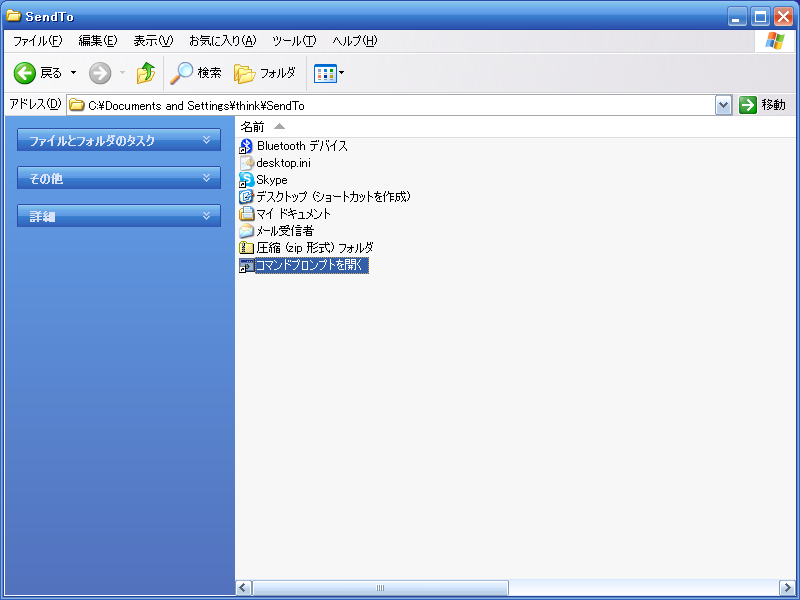Image resolution: width=800 pixels, height=600 pixels.
Task: Expand the address bar dropdown arrow
Action: point(723,106)
